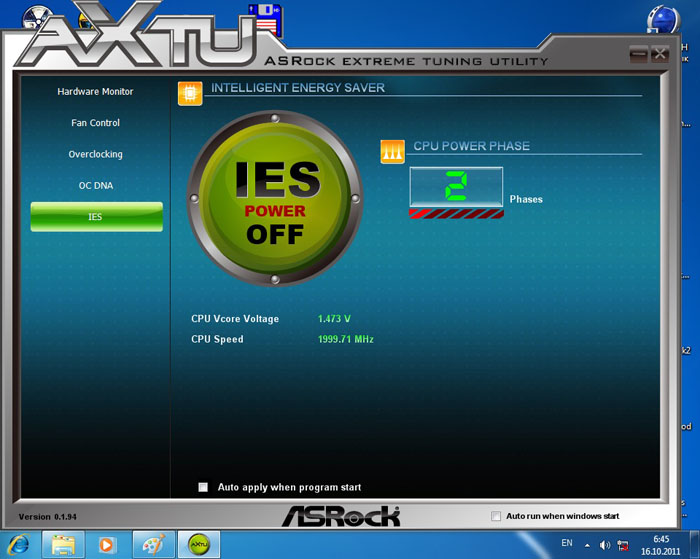Image resolution: width=700 pixels, height=559 pixels.
Task: Minimize the AXTU window
Action: 638,54
